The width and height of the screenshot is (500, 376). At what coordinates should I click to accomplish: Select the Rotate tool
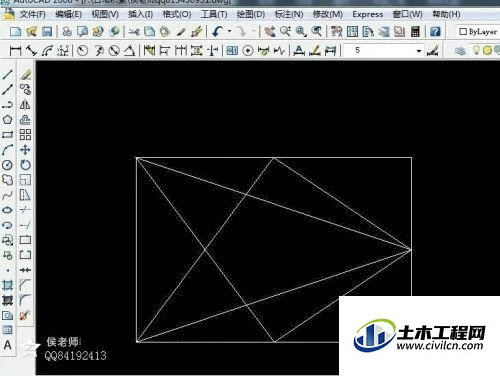pos(25,165)
